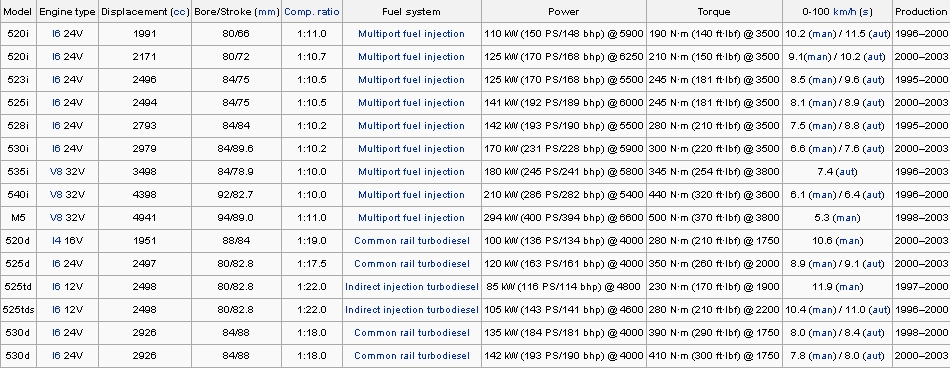Click the 'aut' link in the 525tds row
This screenshot has width=950, height=368.
pyautogui.click(x=879, y=310)
